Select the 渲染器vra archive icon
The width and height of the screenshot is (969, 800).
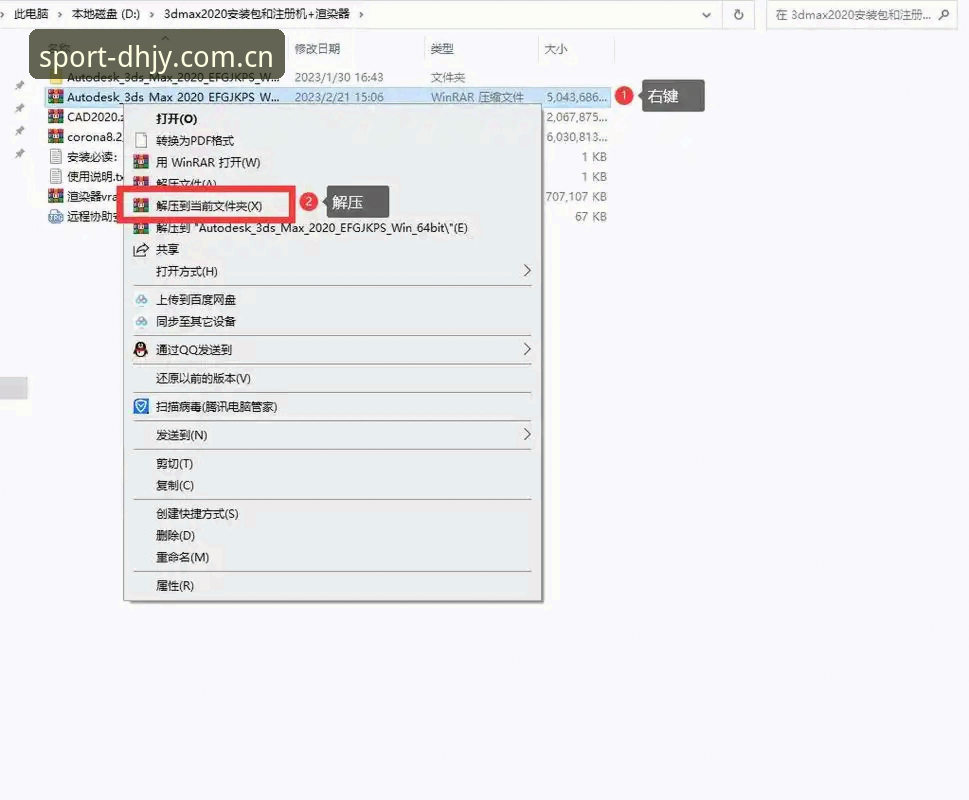click(56, 196)
